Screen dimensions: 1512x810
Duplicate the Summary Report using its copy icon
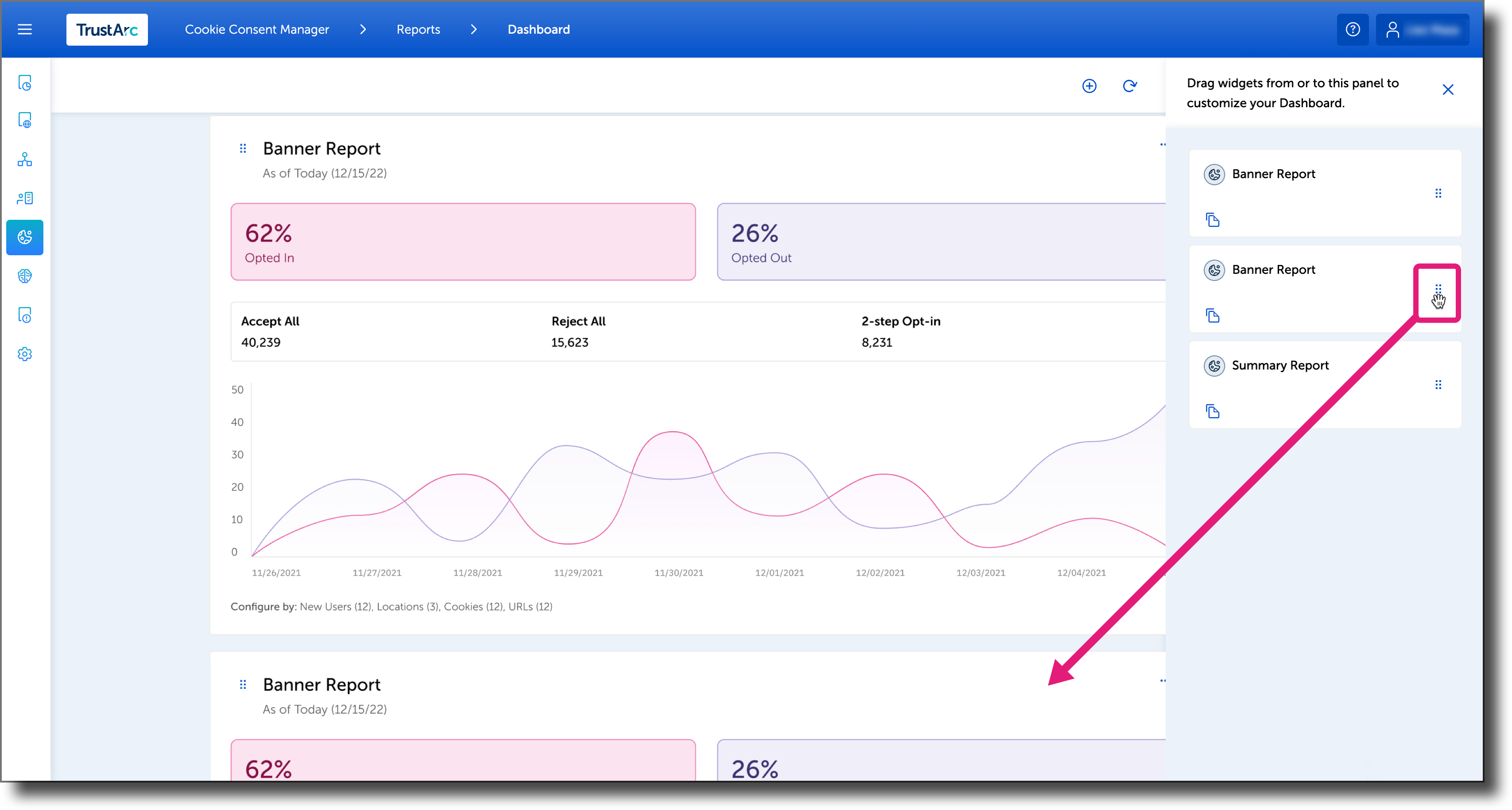pos(1213,411)
